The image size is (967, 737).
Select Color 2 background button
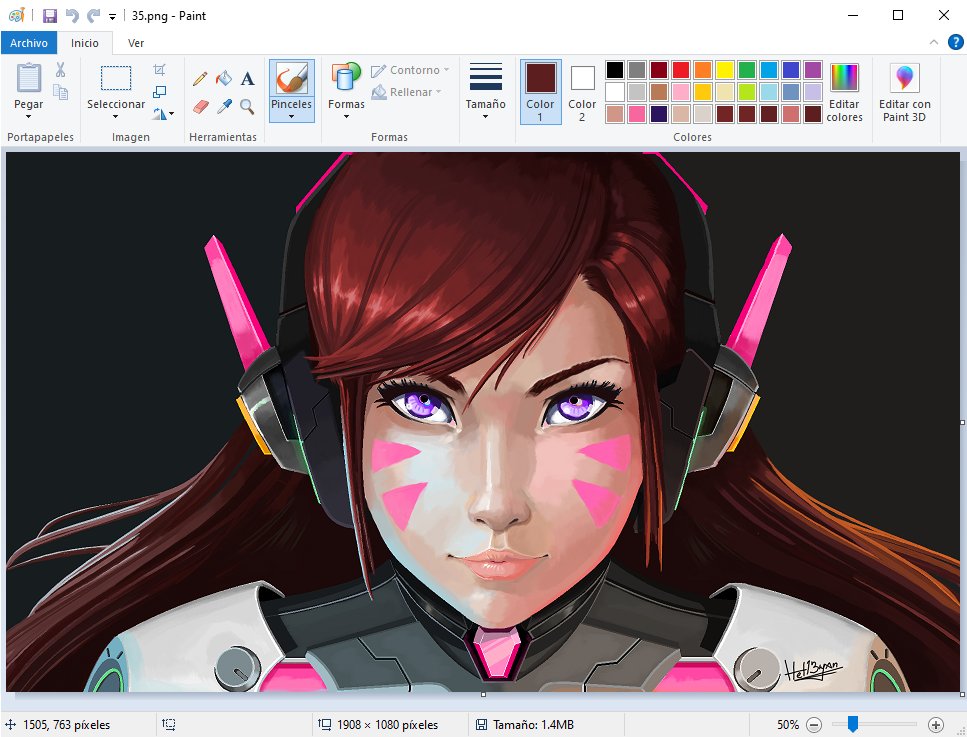tap(582, 92)
